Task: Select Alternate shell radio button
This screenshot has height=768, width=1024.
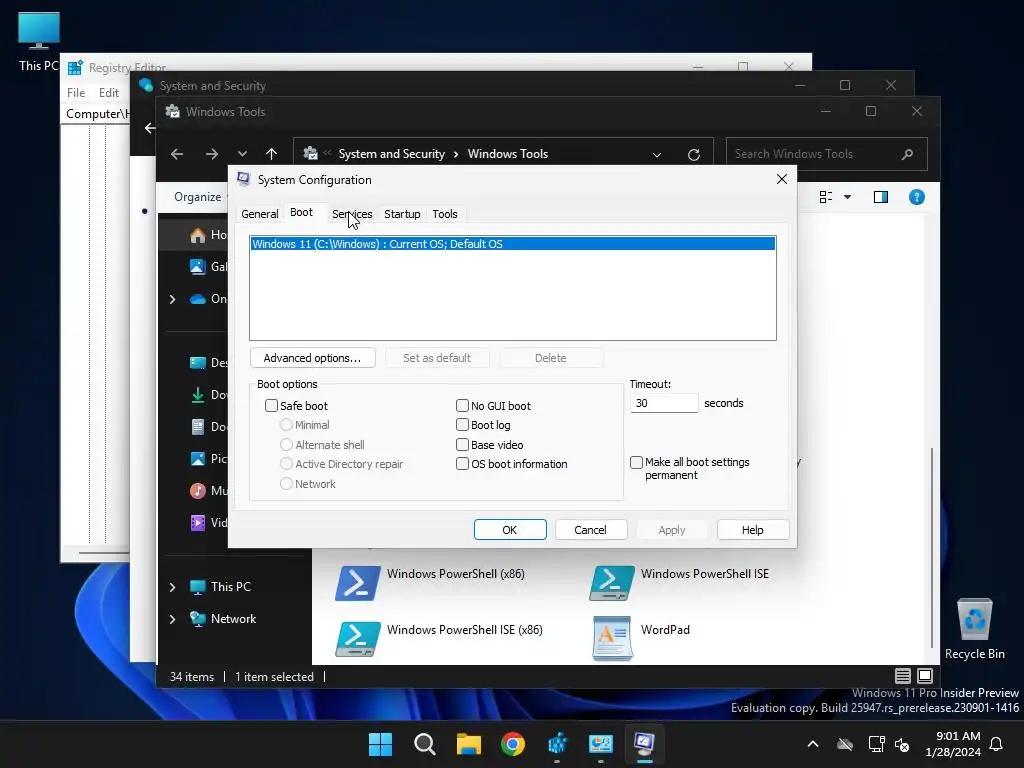Action: click(286, 445)
